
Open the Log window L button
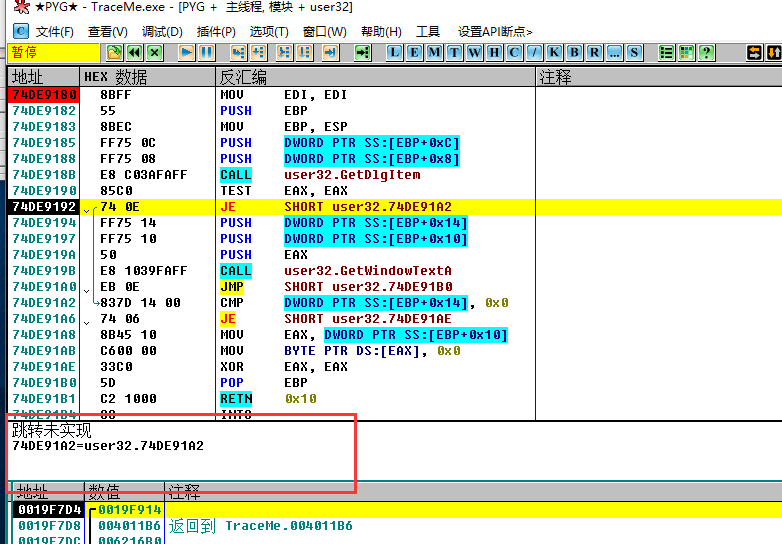click(x=394, y=52)
